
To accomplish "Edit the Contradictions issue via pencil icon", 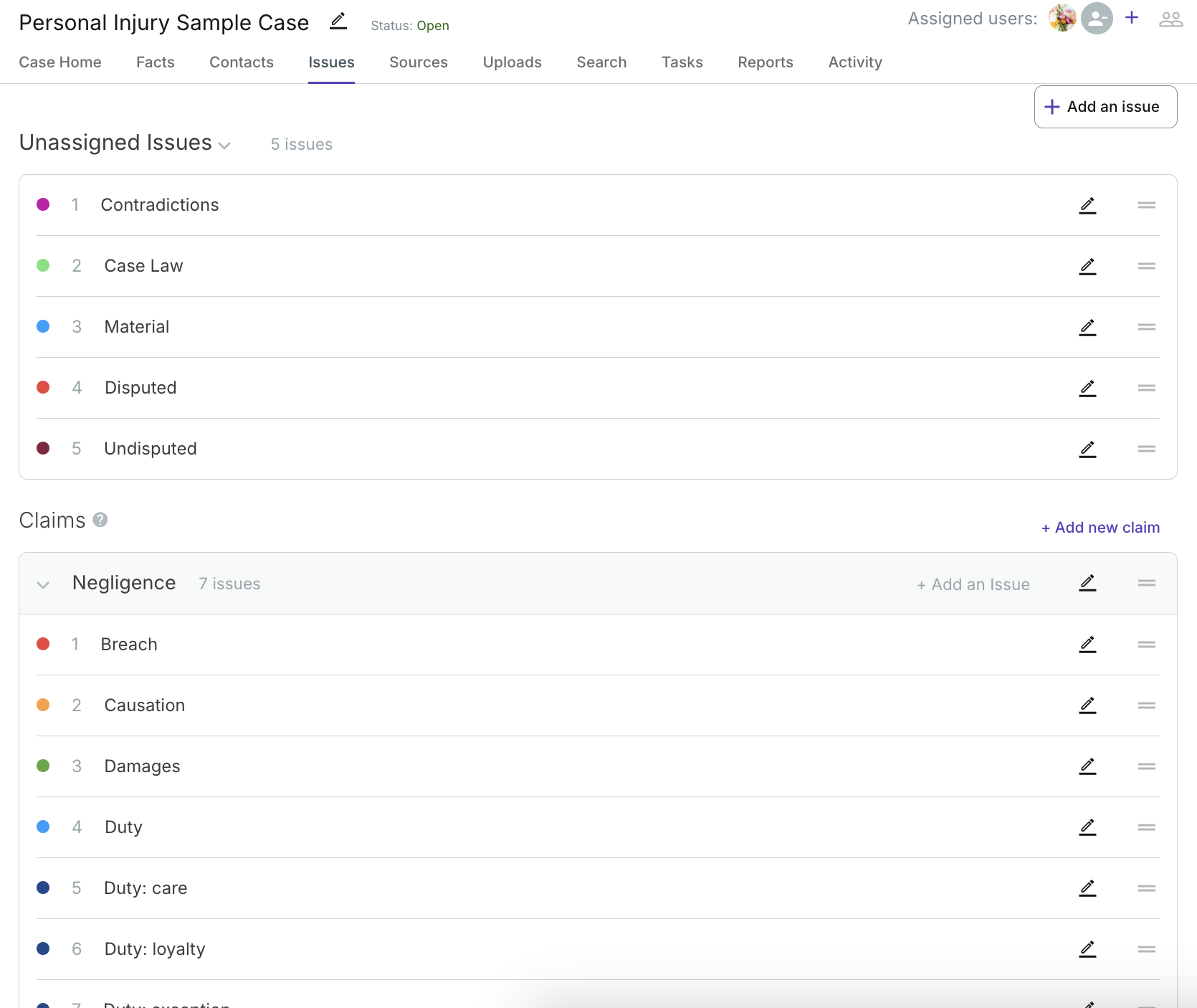I will [1087, 206].
